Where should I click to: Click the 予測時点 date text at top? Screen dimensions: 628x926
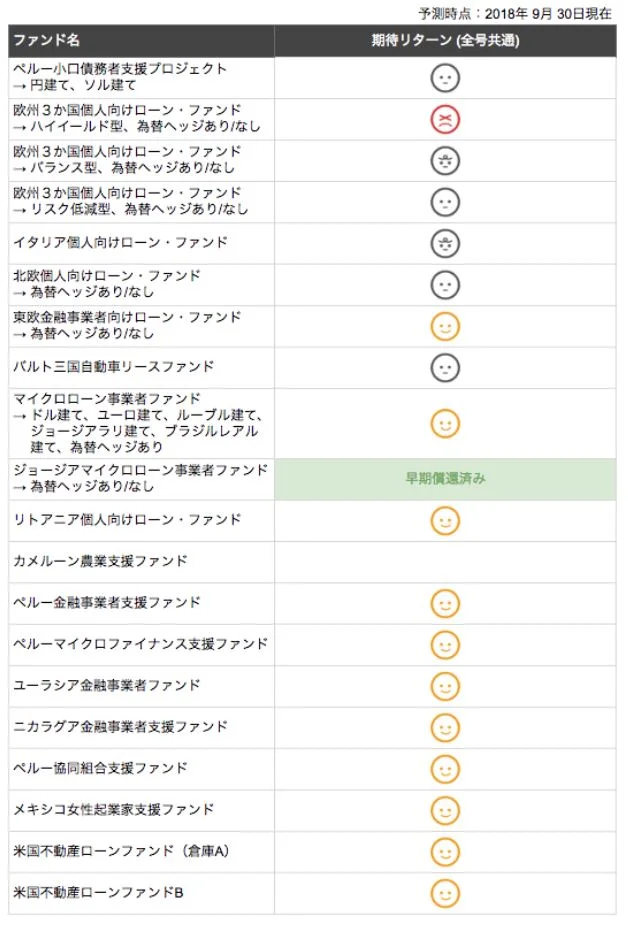point(516,13)
